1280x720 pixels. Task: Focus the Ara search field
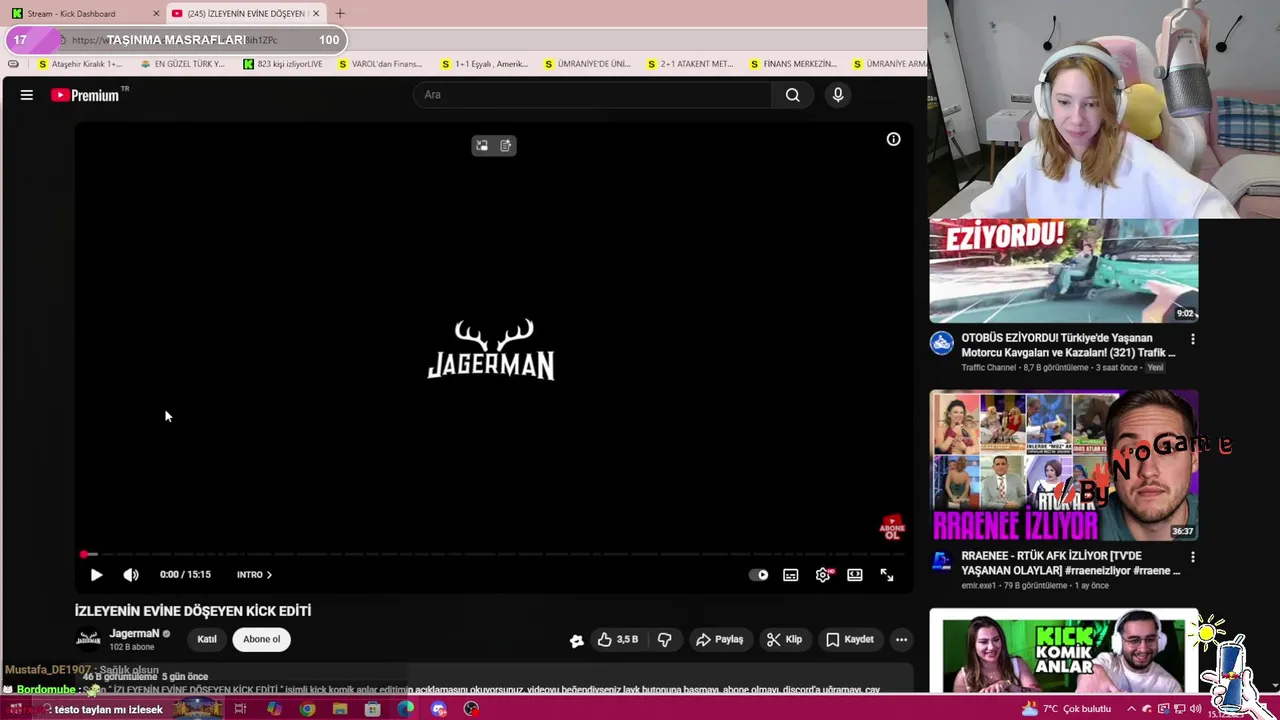(592, 95)
